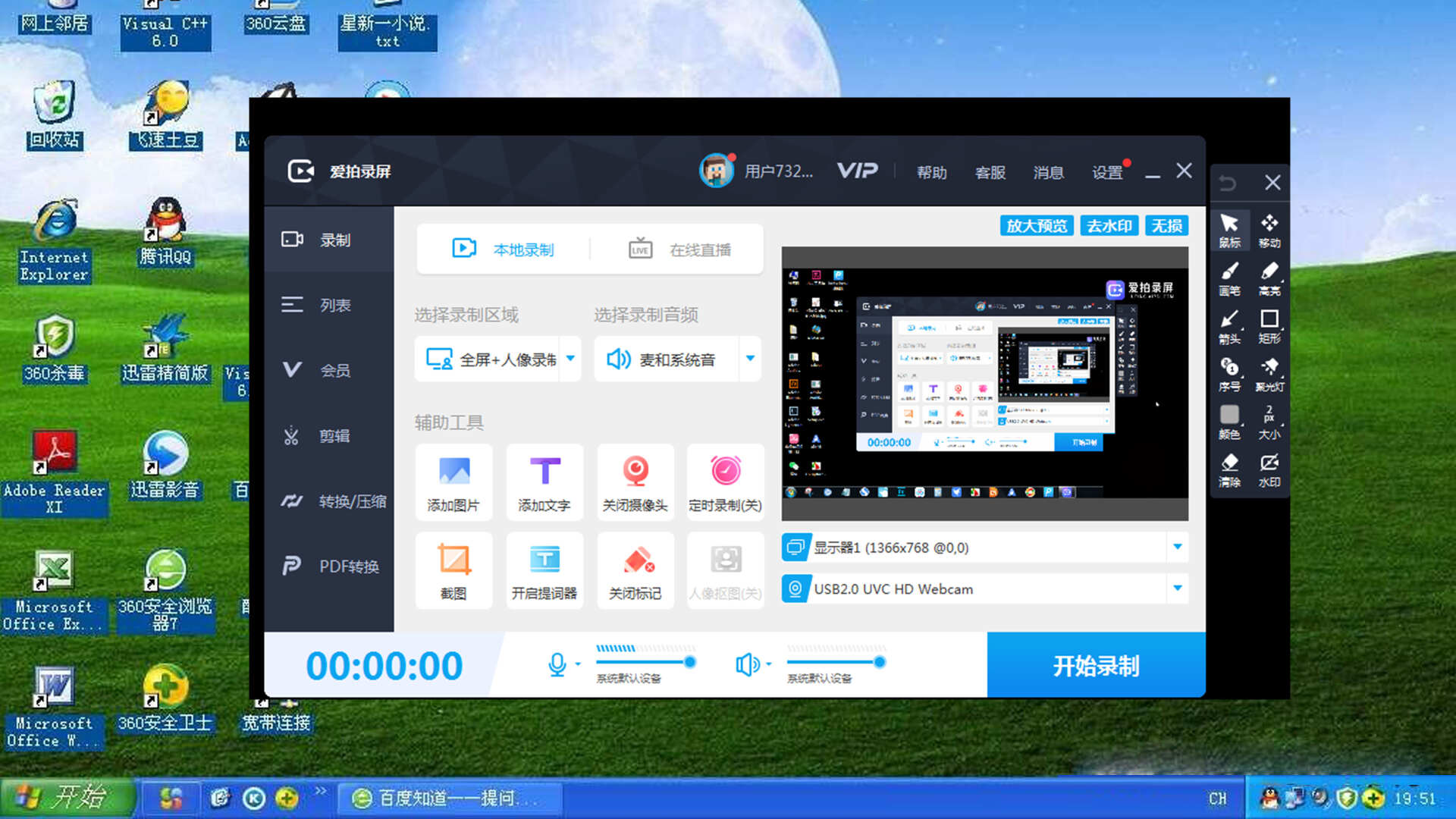
Task: Select the 移动 move tool
Action: tap(1269, 230)
